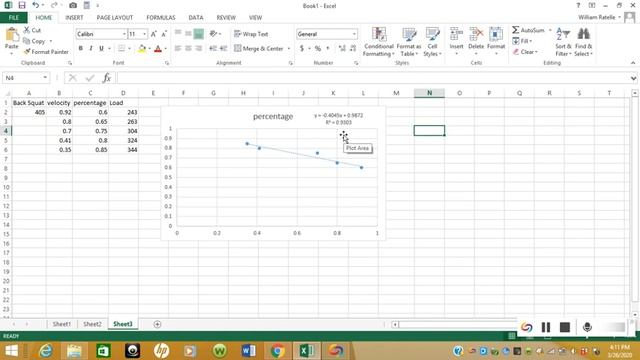Click AutoSum sigma button
Viewport: 640px width, 360px height.
coord(528,30)
